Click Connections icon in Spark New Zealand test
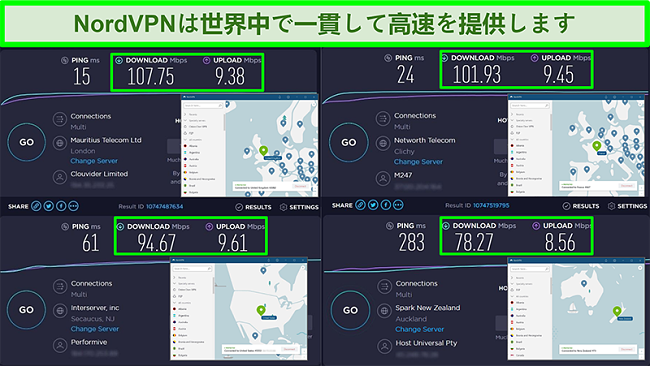Viewport: 650px width, 366px height. pyautogui.click(x=385, y=286)
